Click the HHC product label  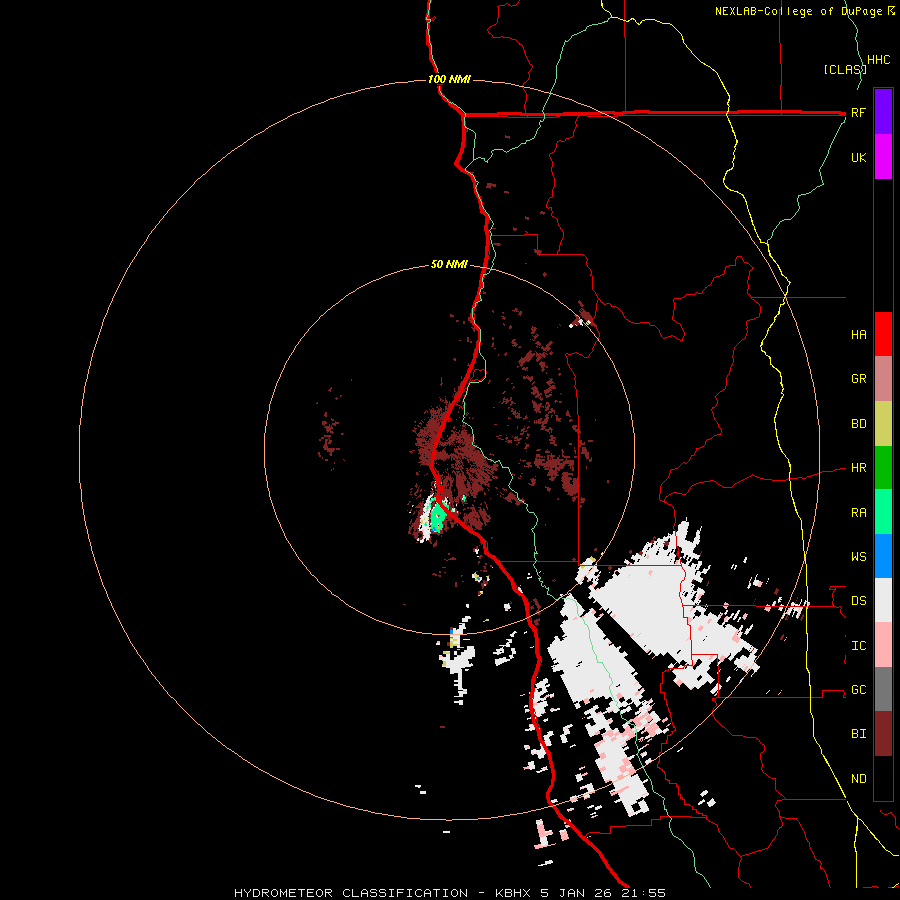[879, 60]
